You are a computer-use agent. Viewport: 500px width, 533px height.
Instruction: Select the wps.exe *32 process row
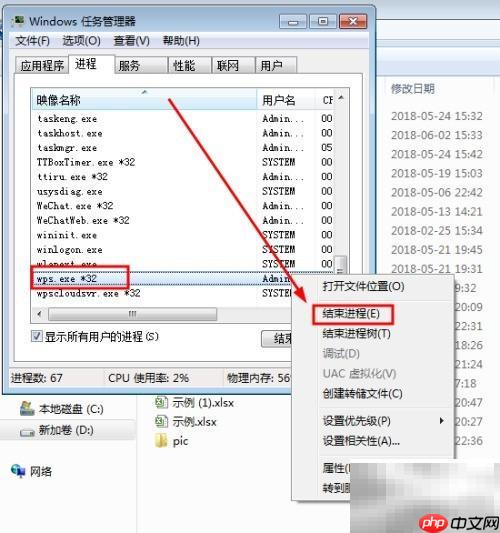(x=161, y=279)
